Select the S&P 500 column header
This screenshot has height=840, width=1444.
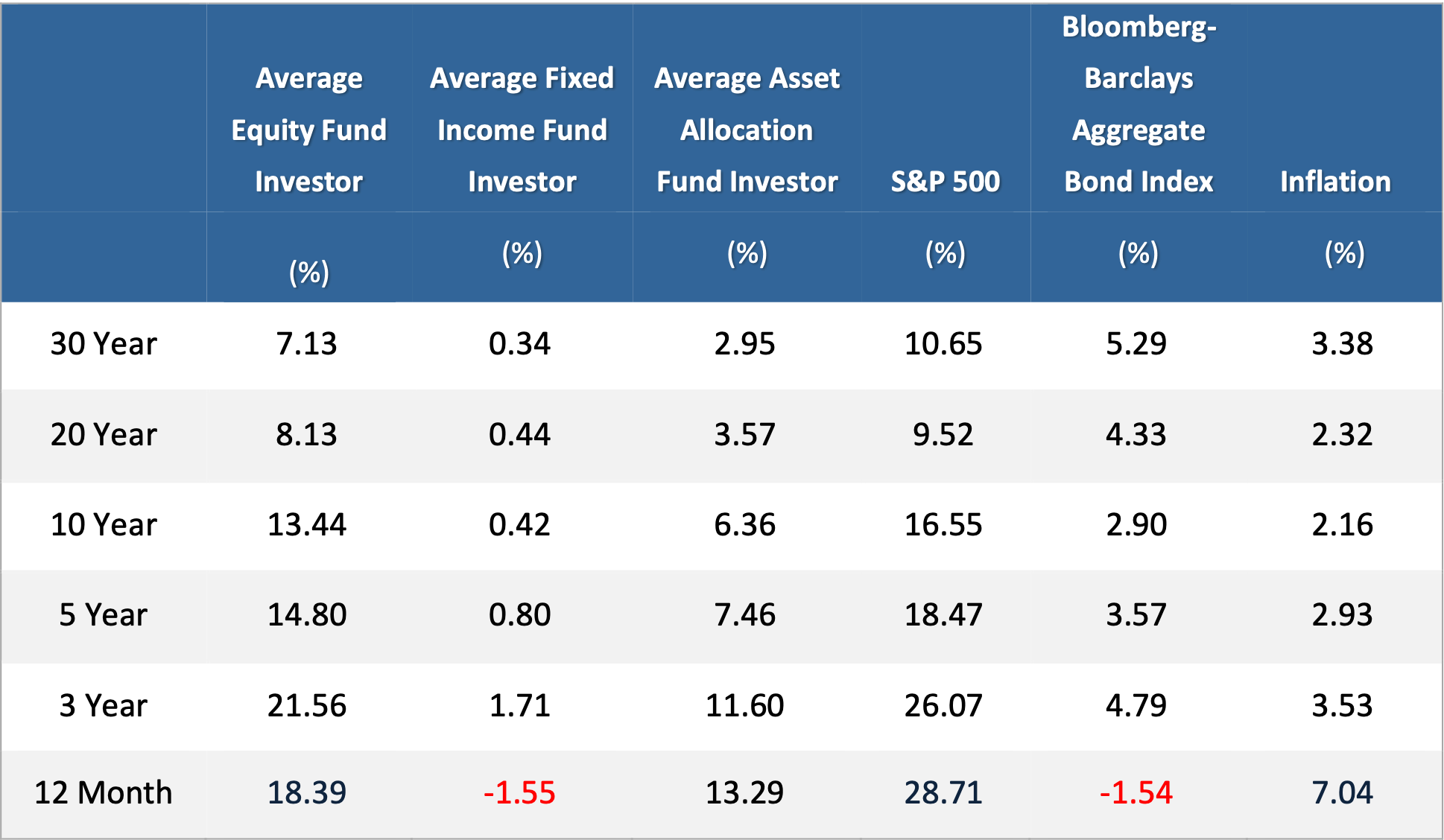(945, 182)
